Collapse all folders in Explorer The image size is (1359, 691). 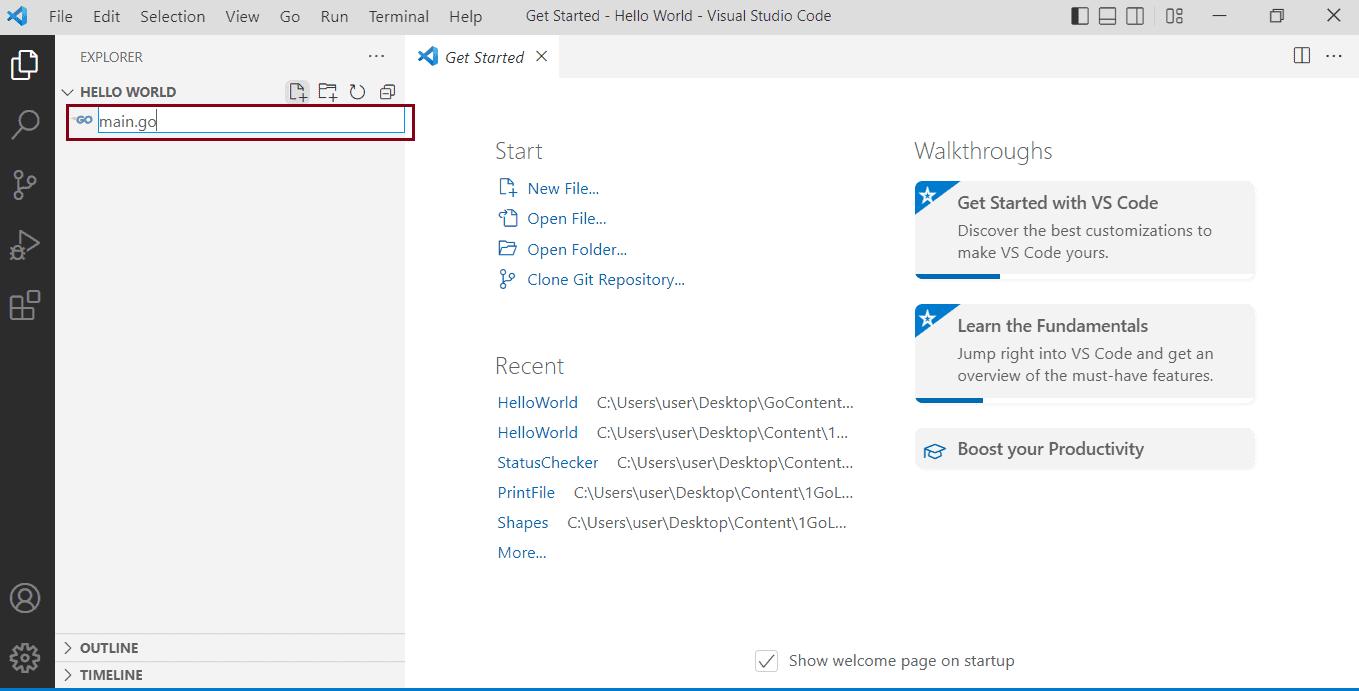387,92
